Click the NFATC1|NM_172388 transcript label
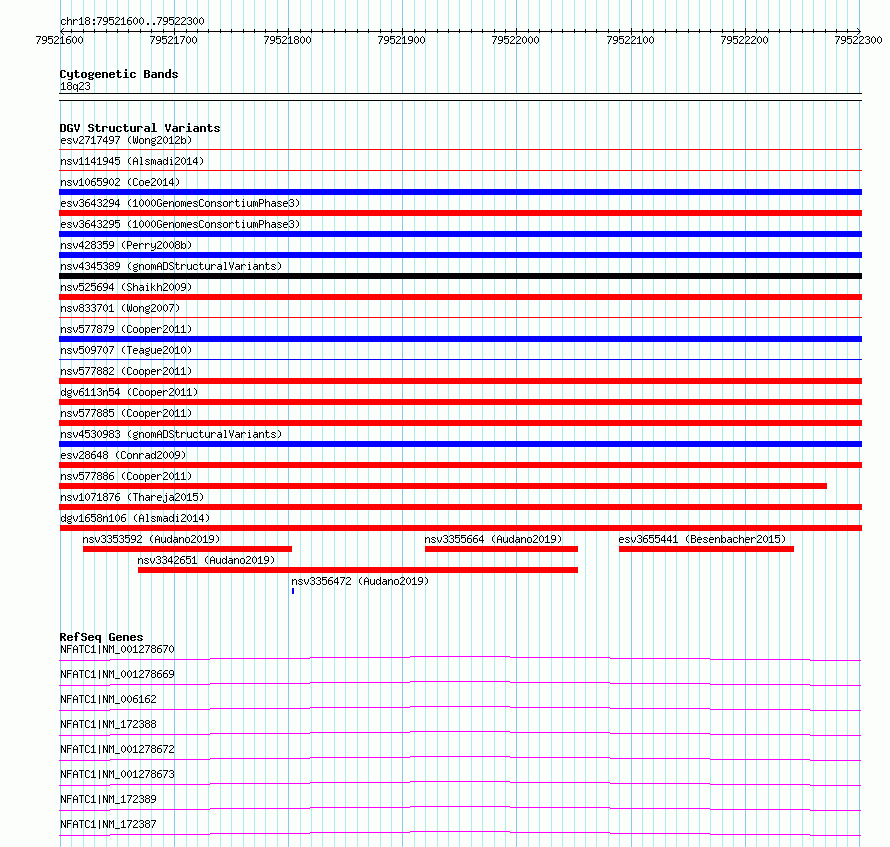Image resolution: width=890 pixels, height=847 pixels. click(108, 724)
